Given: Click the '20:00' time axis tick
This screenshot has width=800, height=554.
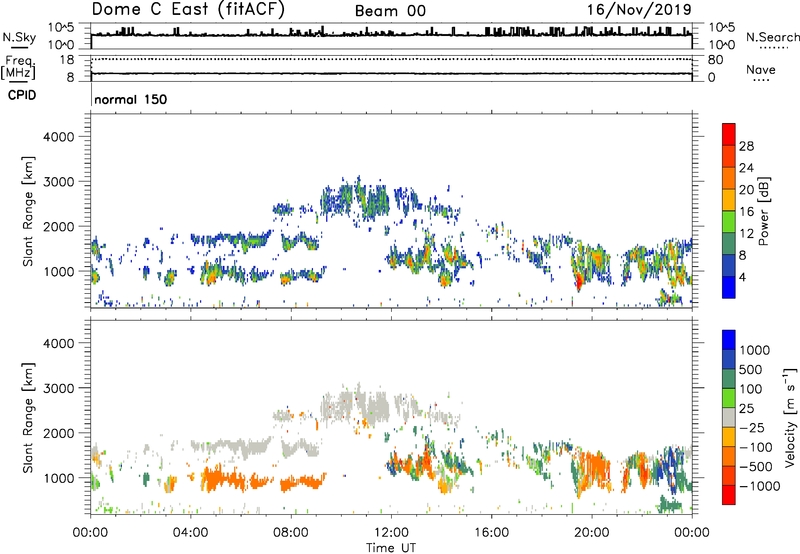Looking at the screenshot, I should (592, 533).
